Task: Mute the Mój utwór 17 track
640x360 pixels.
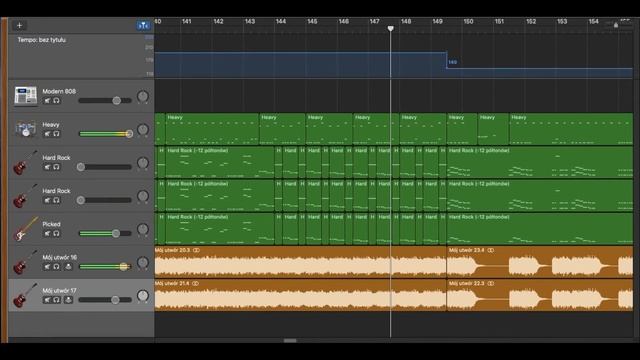Action: coord(47,300)
